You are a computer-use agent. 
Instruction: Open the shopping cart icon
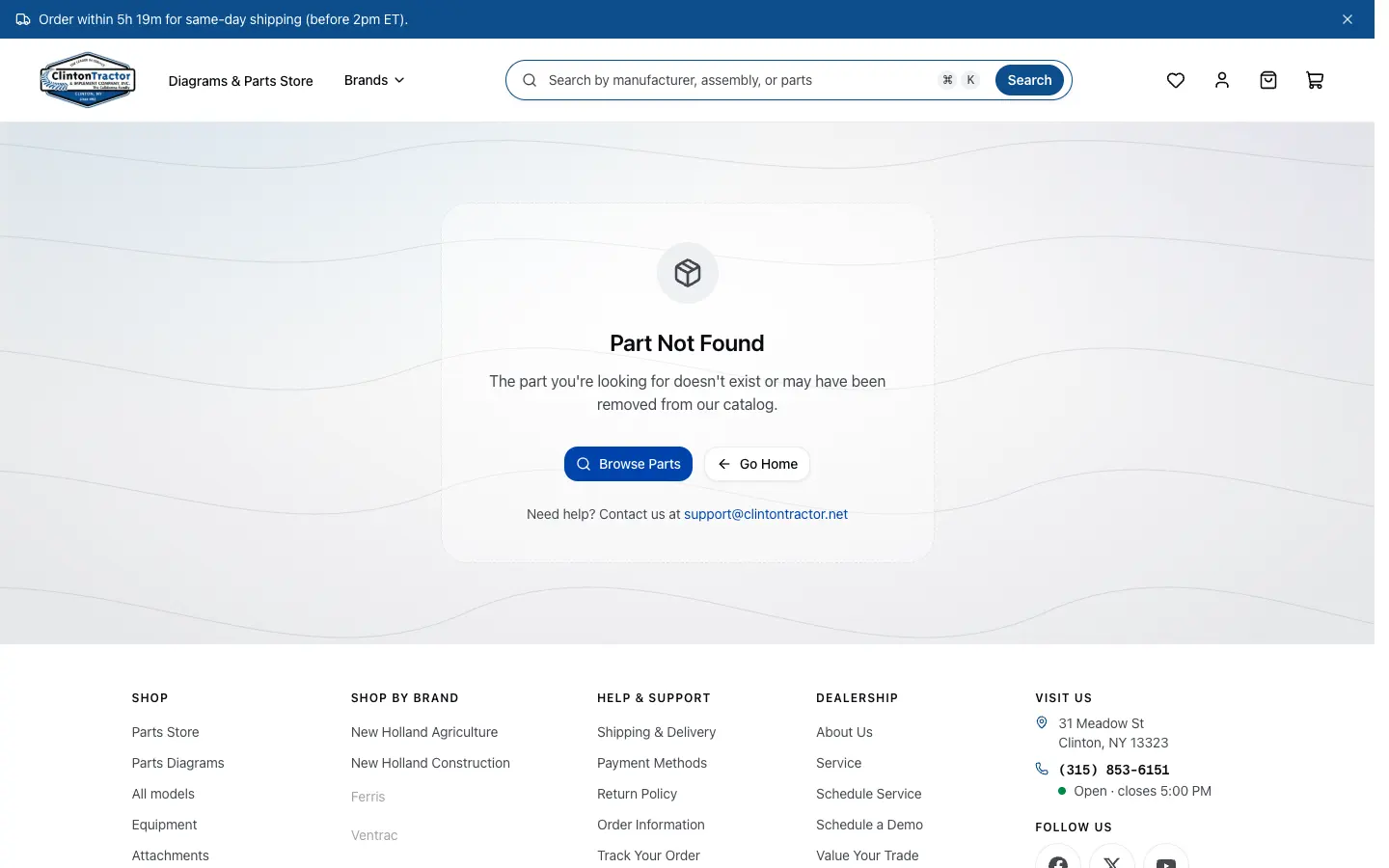tap(1315, 80)
